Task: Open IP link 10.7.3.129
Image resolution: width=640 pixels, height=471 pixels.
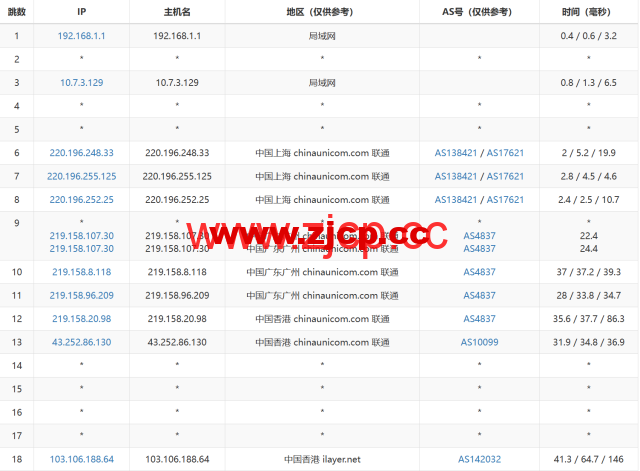Action: click(x=82, y=83)
